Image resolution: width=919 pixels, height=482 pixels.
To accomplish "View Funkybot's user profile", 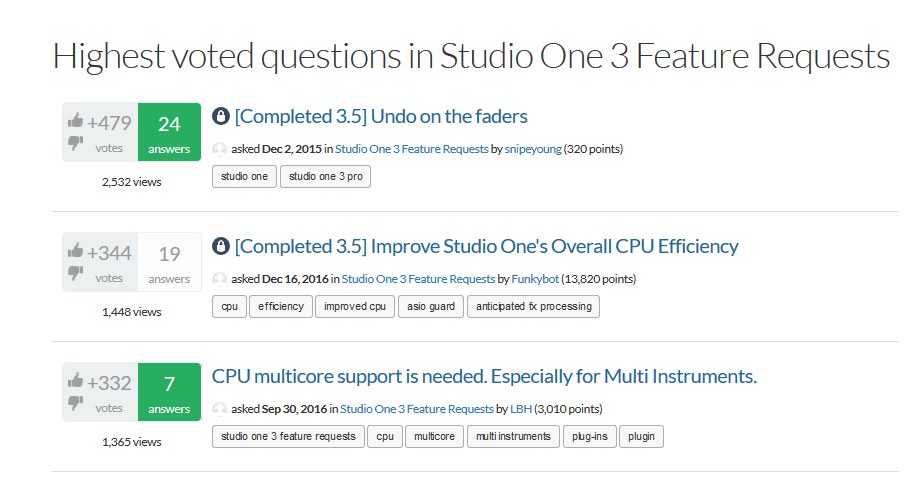I will click(x=535, y=279).
